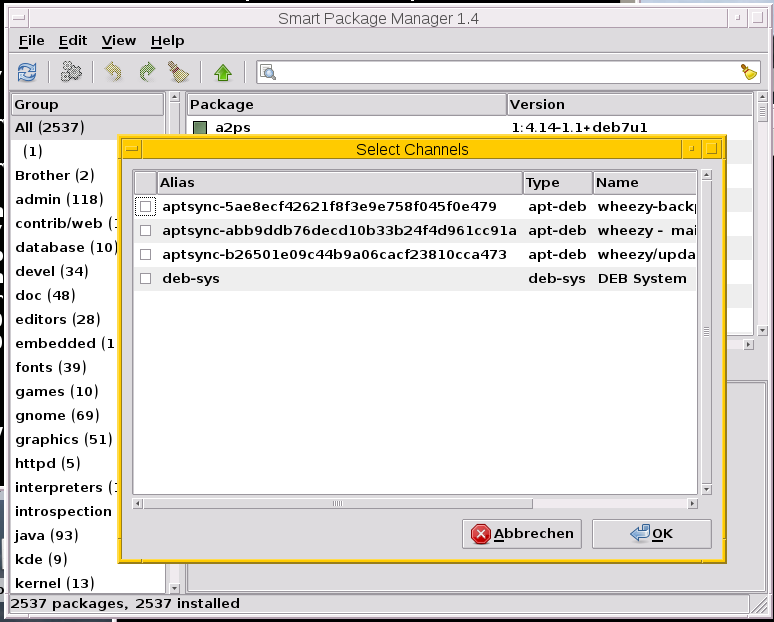Click the magnifier icon in search field

click(x=268, y=72)
